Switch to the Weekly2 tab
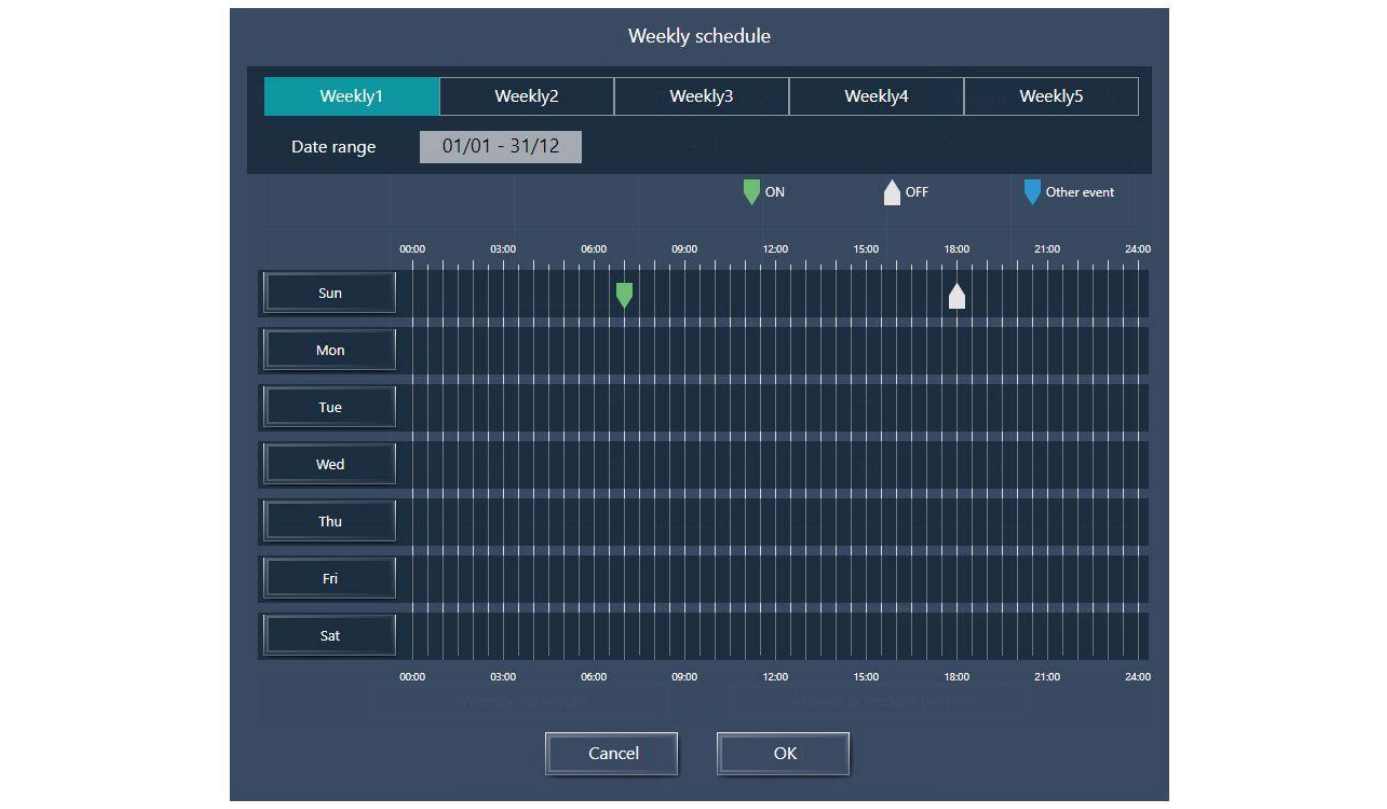 coord(526,97)
